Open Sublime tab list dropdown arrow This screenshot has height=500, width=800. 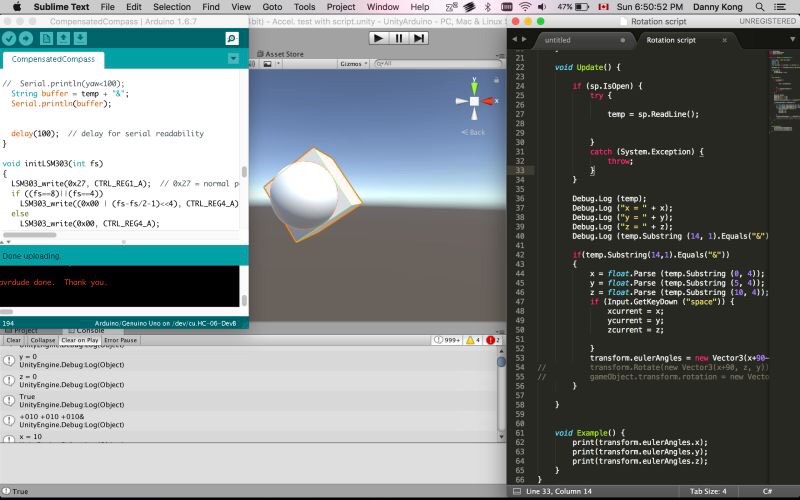794,39
